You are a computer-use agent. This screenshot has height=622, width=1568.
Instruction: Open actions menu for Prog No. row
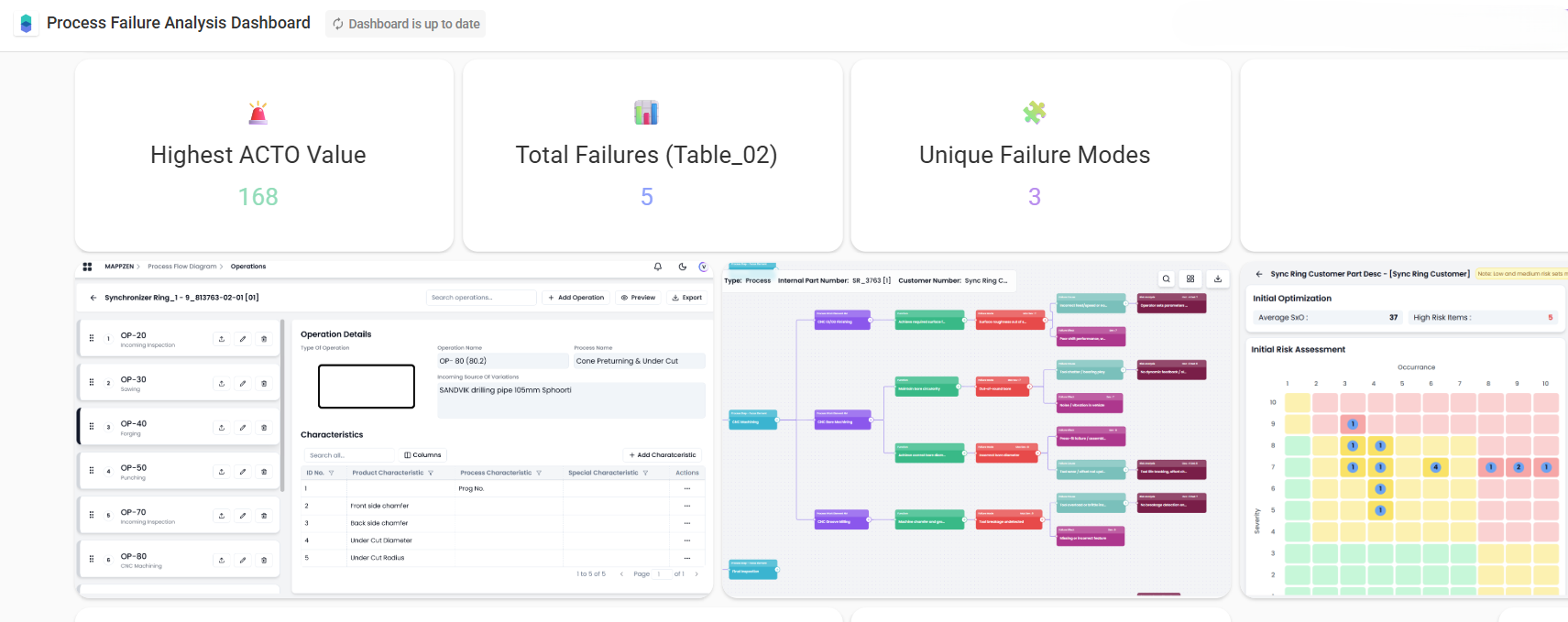(x=687, y=488)
